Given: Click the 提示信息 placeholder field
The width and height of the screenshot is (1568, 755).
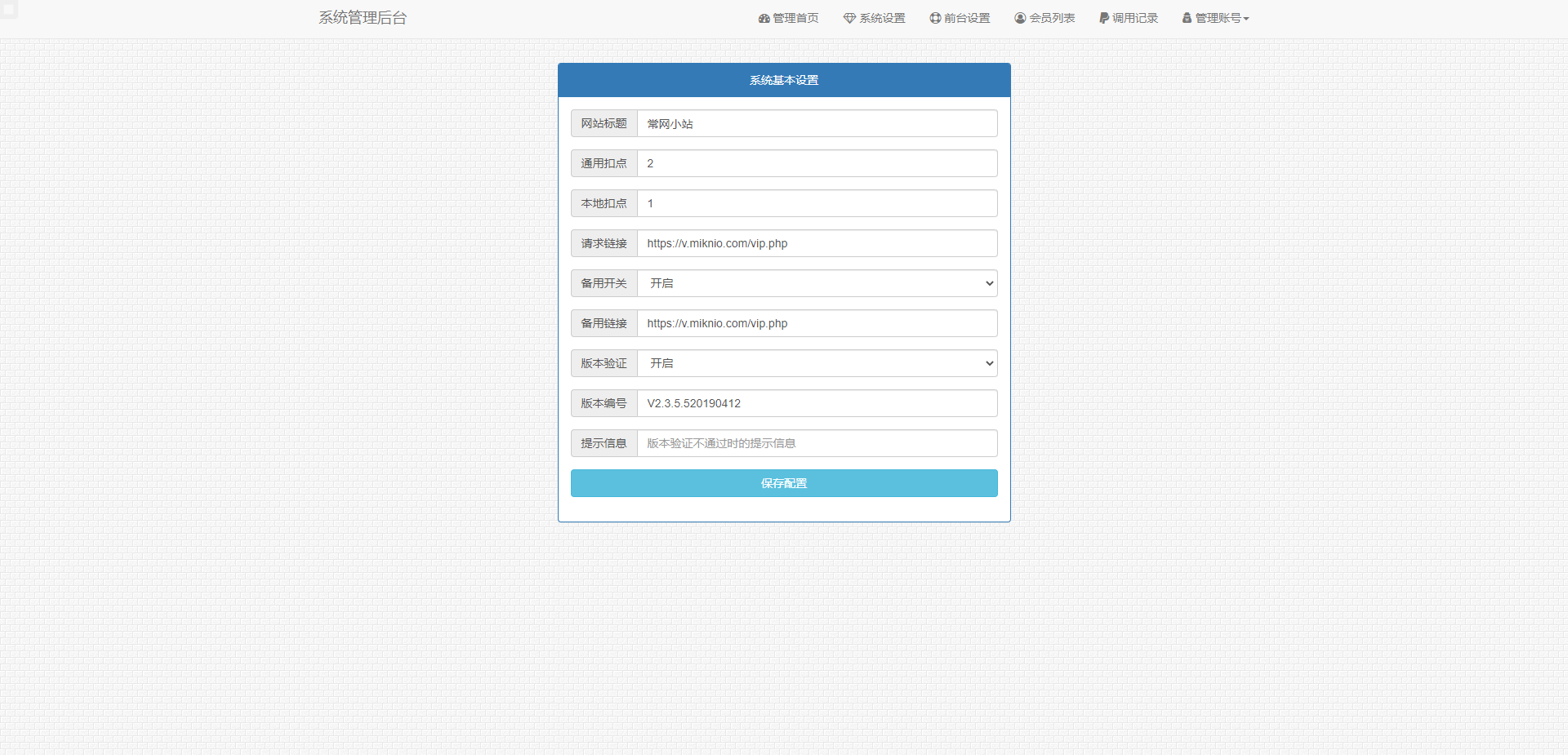Looking at the screenshot, I should pos(817,443).
